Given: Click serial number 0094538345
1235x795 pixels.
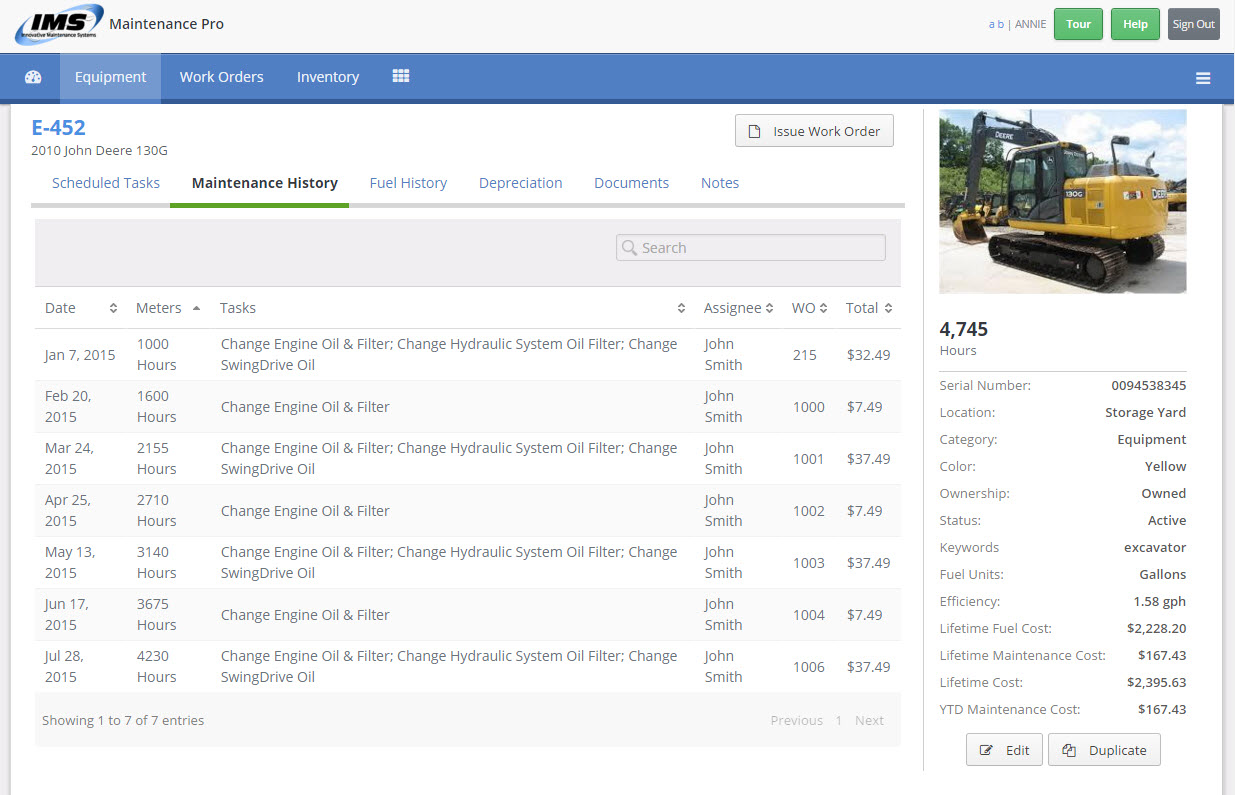Looking at the screenshot, I should tap(1149, 385).
